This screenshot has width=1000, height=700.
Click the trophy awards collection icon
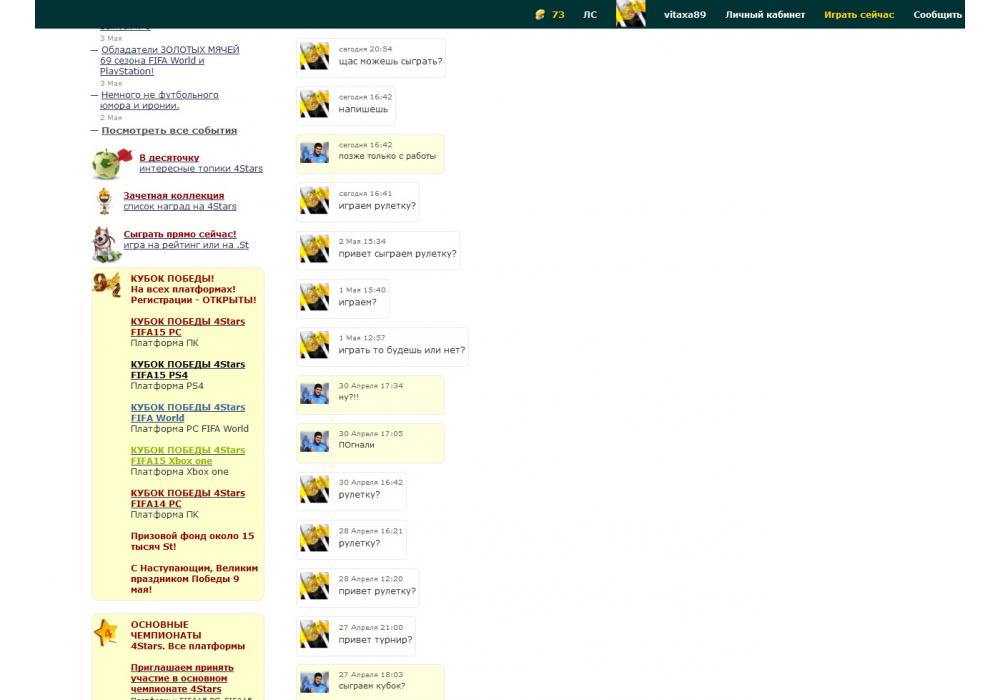click(x=104, y=201)
